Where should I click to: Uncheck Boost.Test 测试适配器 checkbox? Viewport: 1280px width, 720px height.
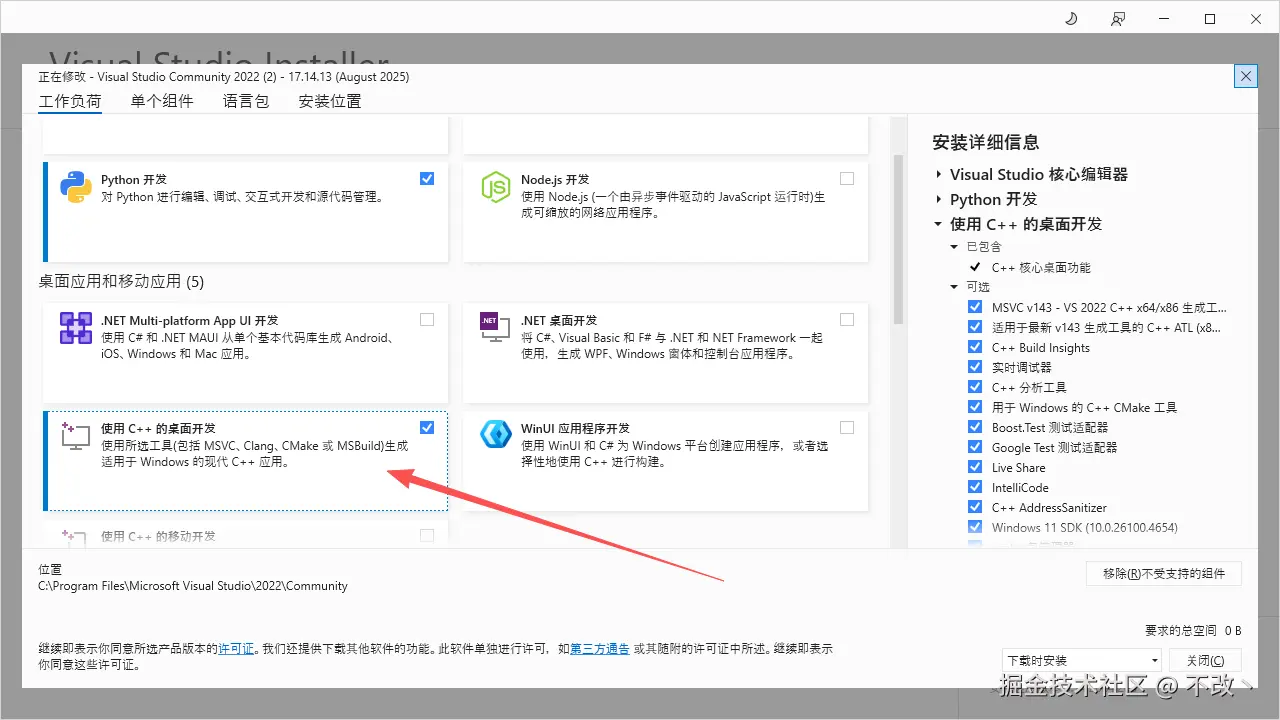[975, 427]
